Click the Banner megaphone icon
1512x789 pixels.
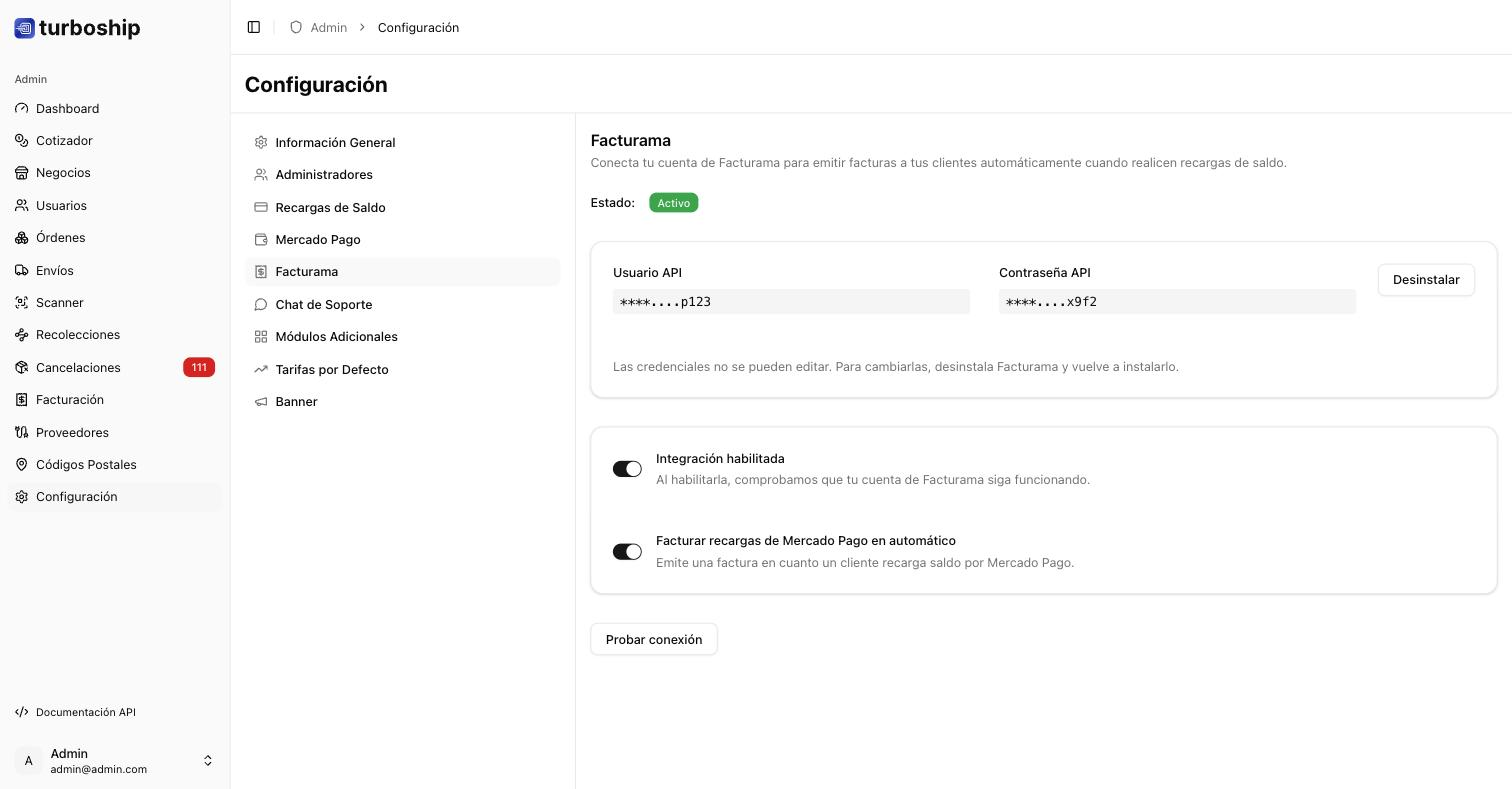pos(261,402)
